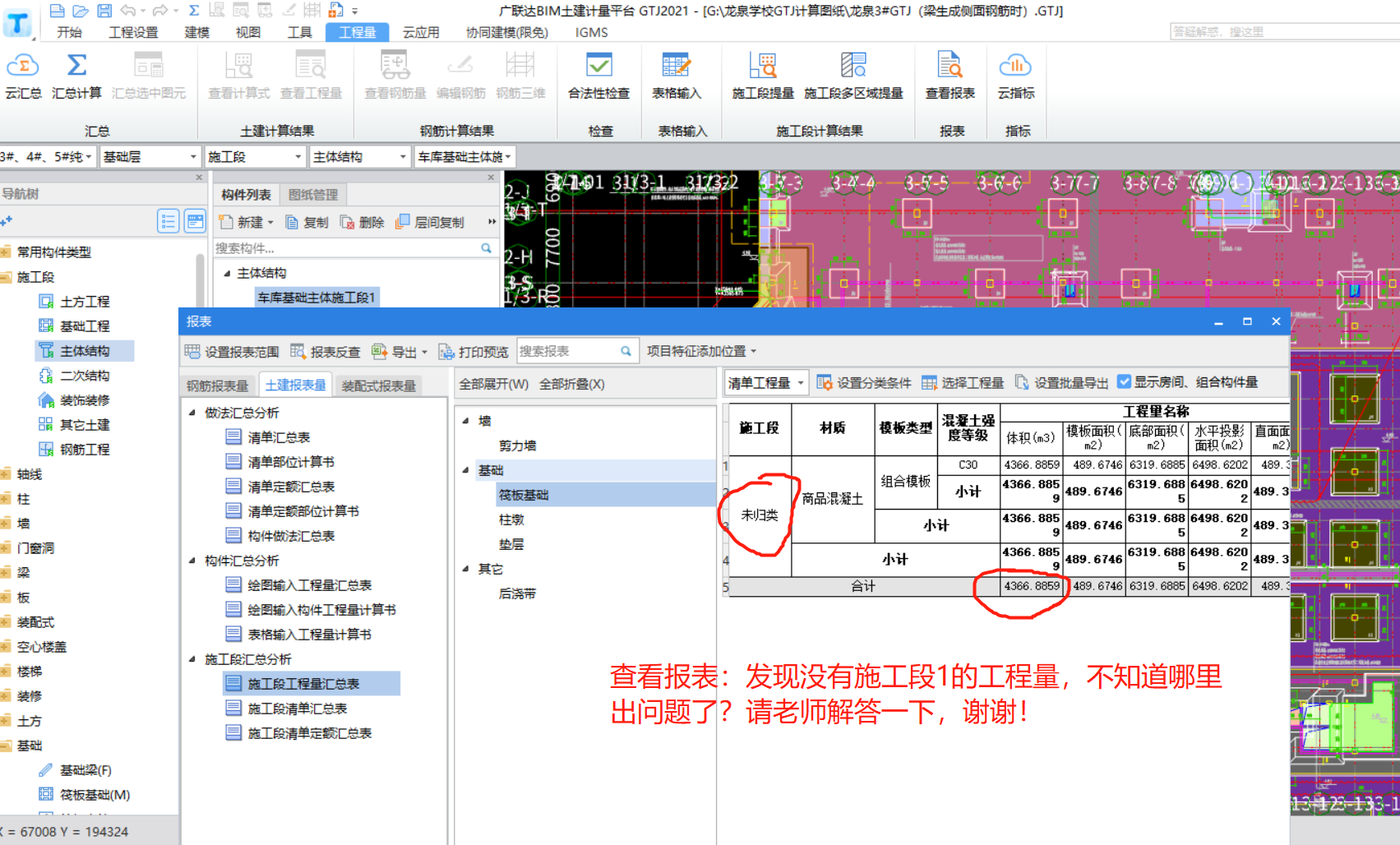The width and height of the screenshot is (1400, 845).
Task: Select 柱墩 in component tree
Action: tap(511, 519)
